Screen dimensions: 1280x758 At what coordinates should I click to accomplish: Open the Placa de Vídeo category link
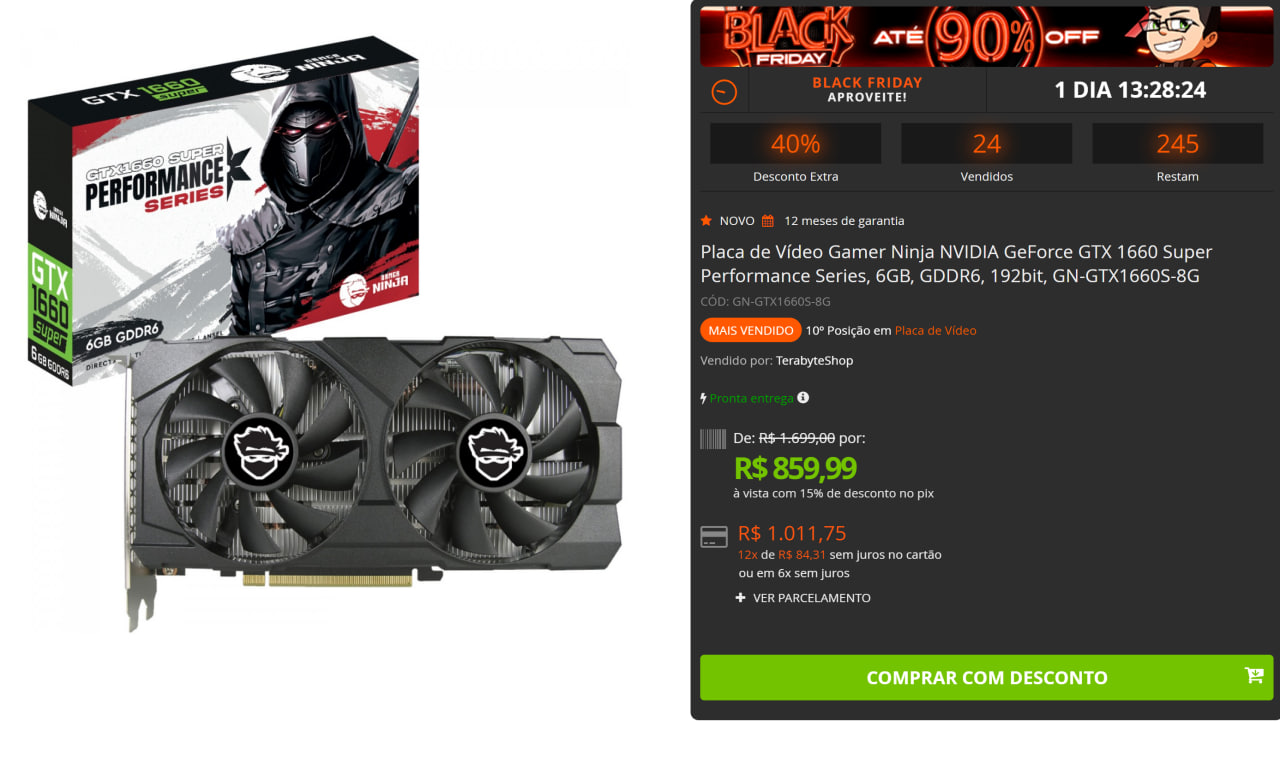935,331
